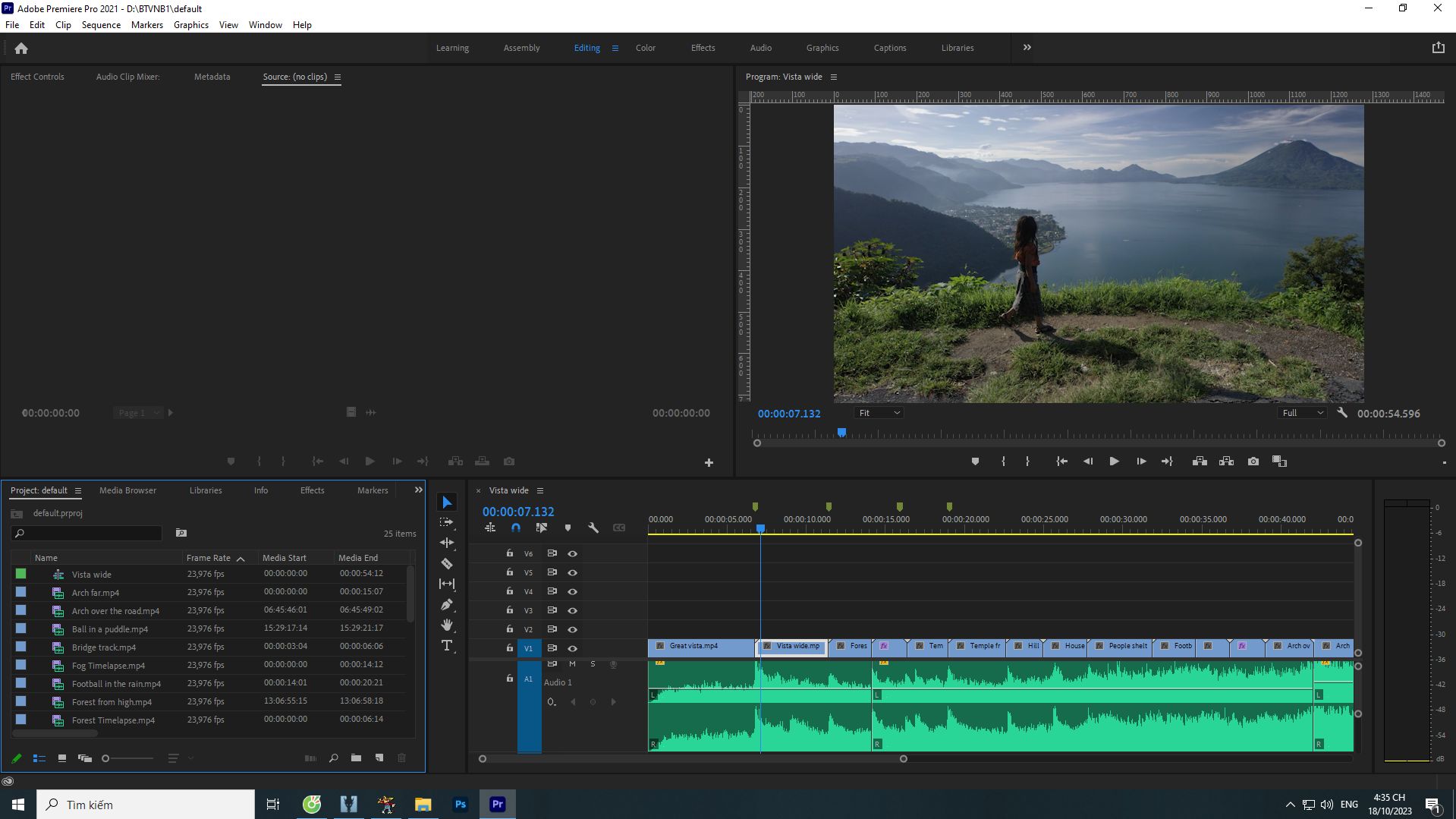The height and width of the screenshot is (819, 1456).
Task: Click the Export Frame camera icon in Program monitor
Action: click(1253, 461)
